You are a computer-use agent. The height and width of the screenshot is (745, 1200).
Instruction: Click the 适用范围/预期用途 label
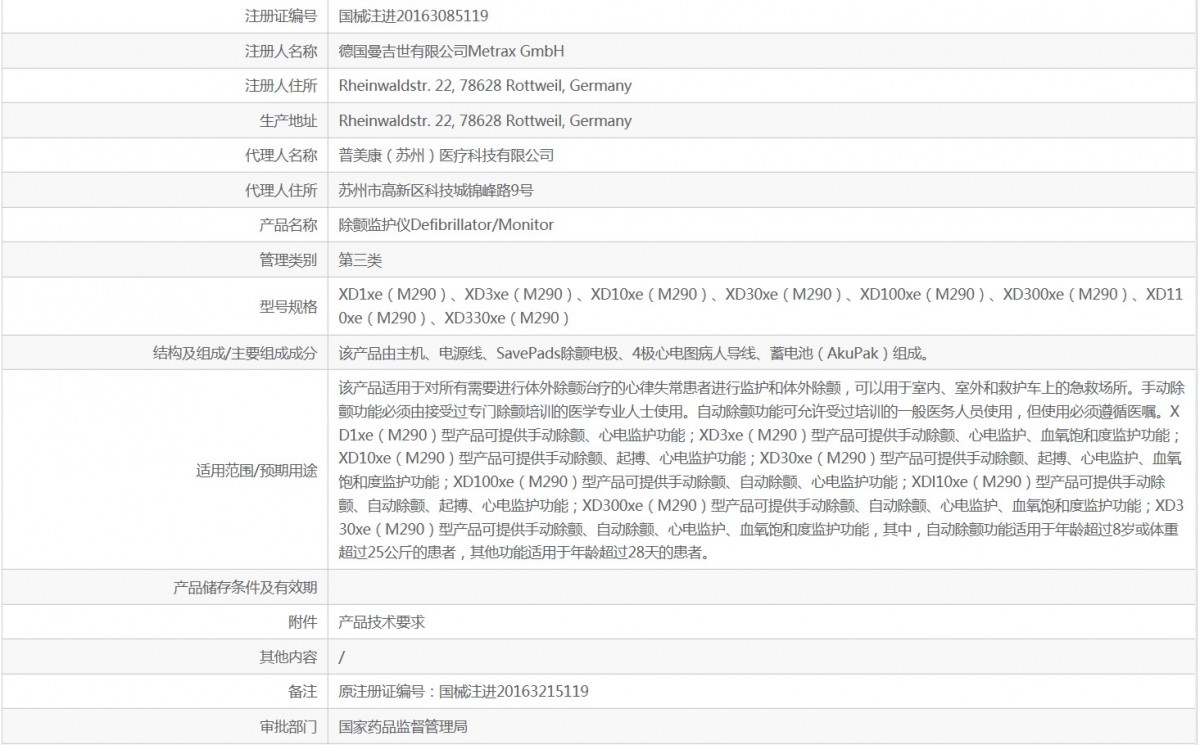257,469
